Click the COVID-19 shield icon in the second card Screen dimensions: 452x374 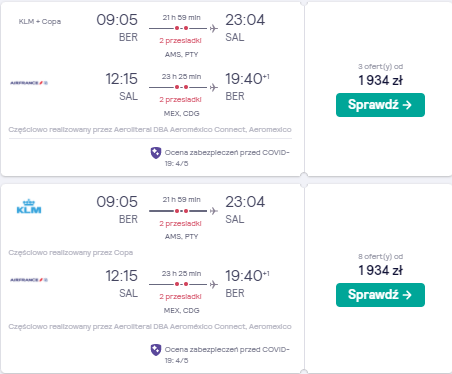coord(156,350)
